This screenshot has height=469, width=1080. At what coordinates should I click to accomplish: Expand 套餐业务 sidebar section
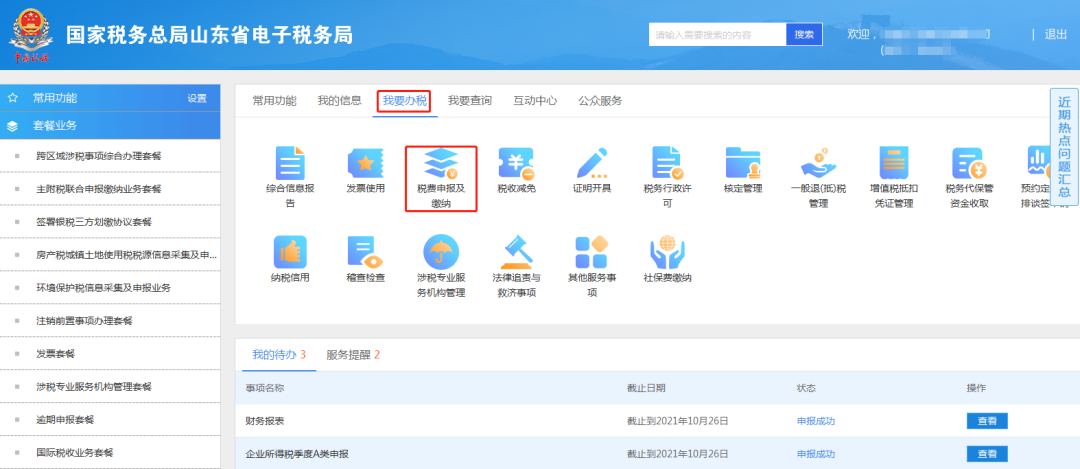(x=110, y=126)
